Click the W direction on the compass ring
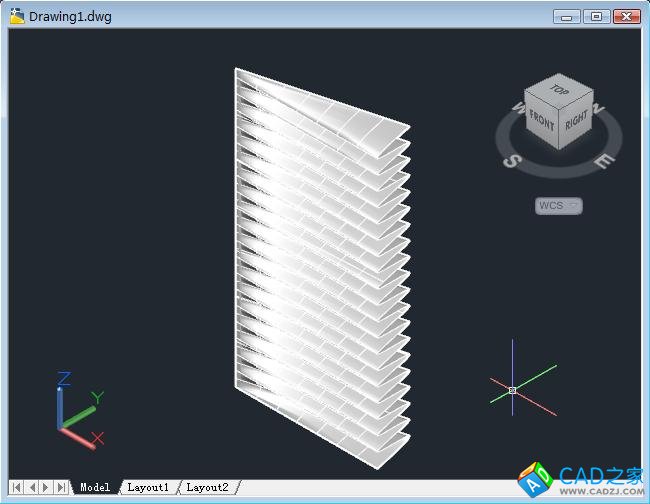This screenshot has height=504, width=650. (x=517, y=106)
